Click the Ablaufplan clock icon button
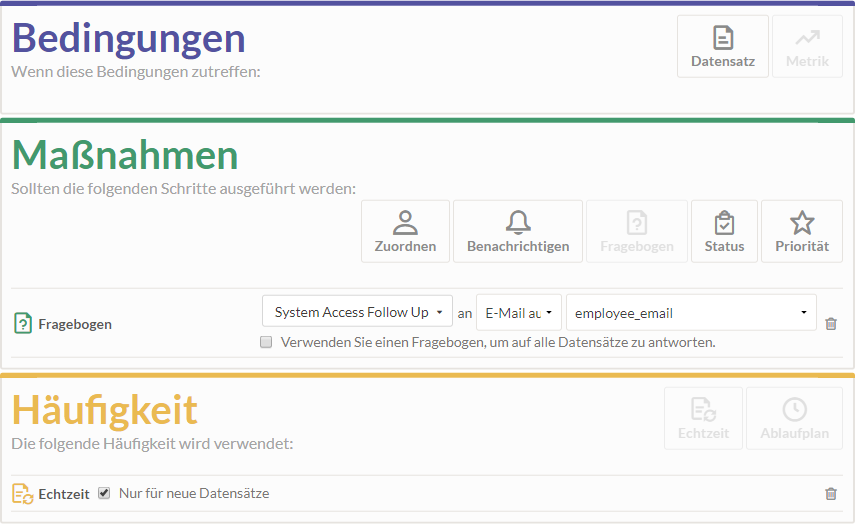Screen dimensions: 855x524 tap(794, 418)
